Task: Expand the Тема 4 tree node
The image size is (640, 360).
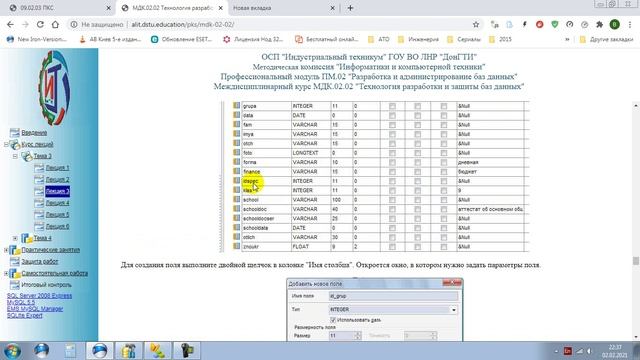Action: point(15,238)
